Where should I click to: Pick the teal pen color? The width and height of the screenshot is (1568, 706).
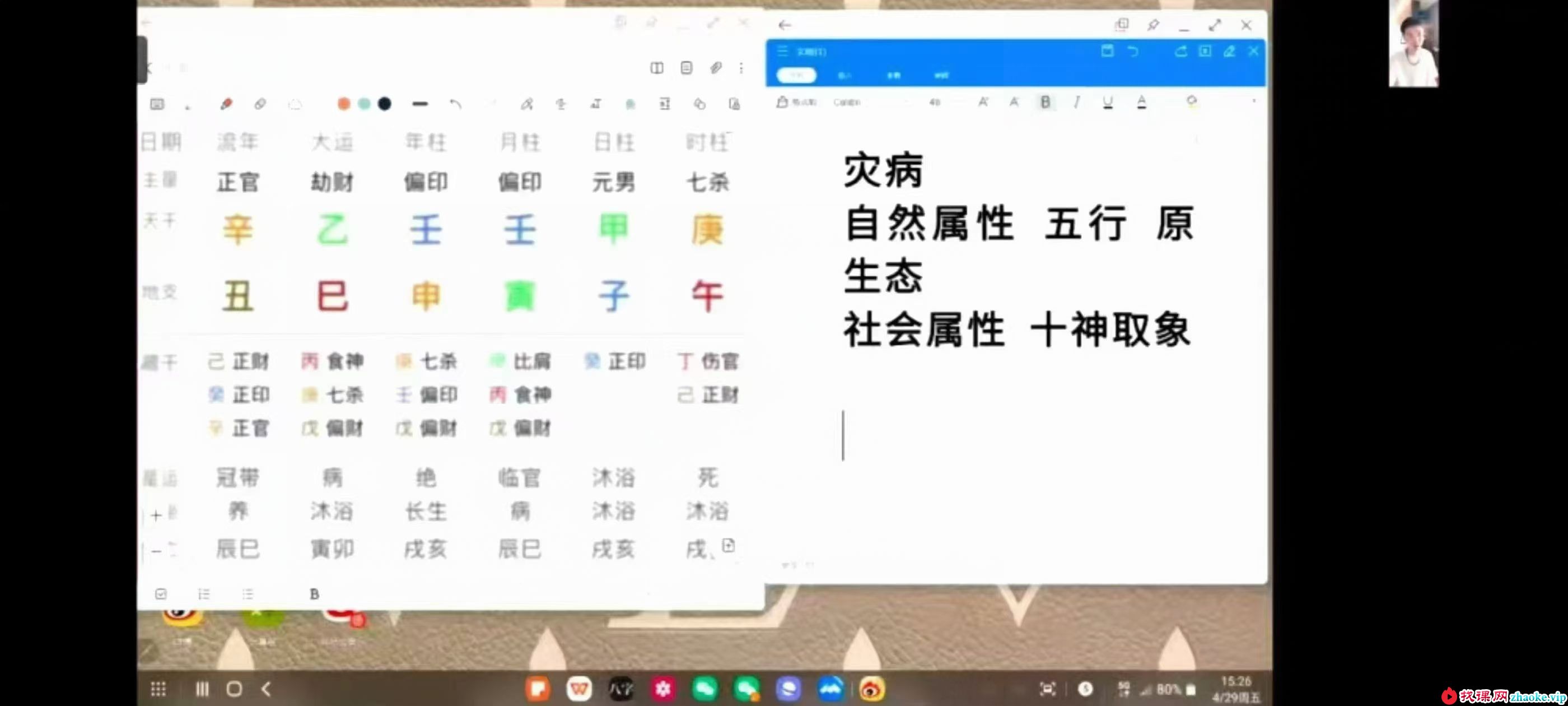[364, 104]
